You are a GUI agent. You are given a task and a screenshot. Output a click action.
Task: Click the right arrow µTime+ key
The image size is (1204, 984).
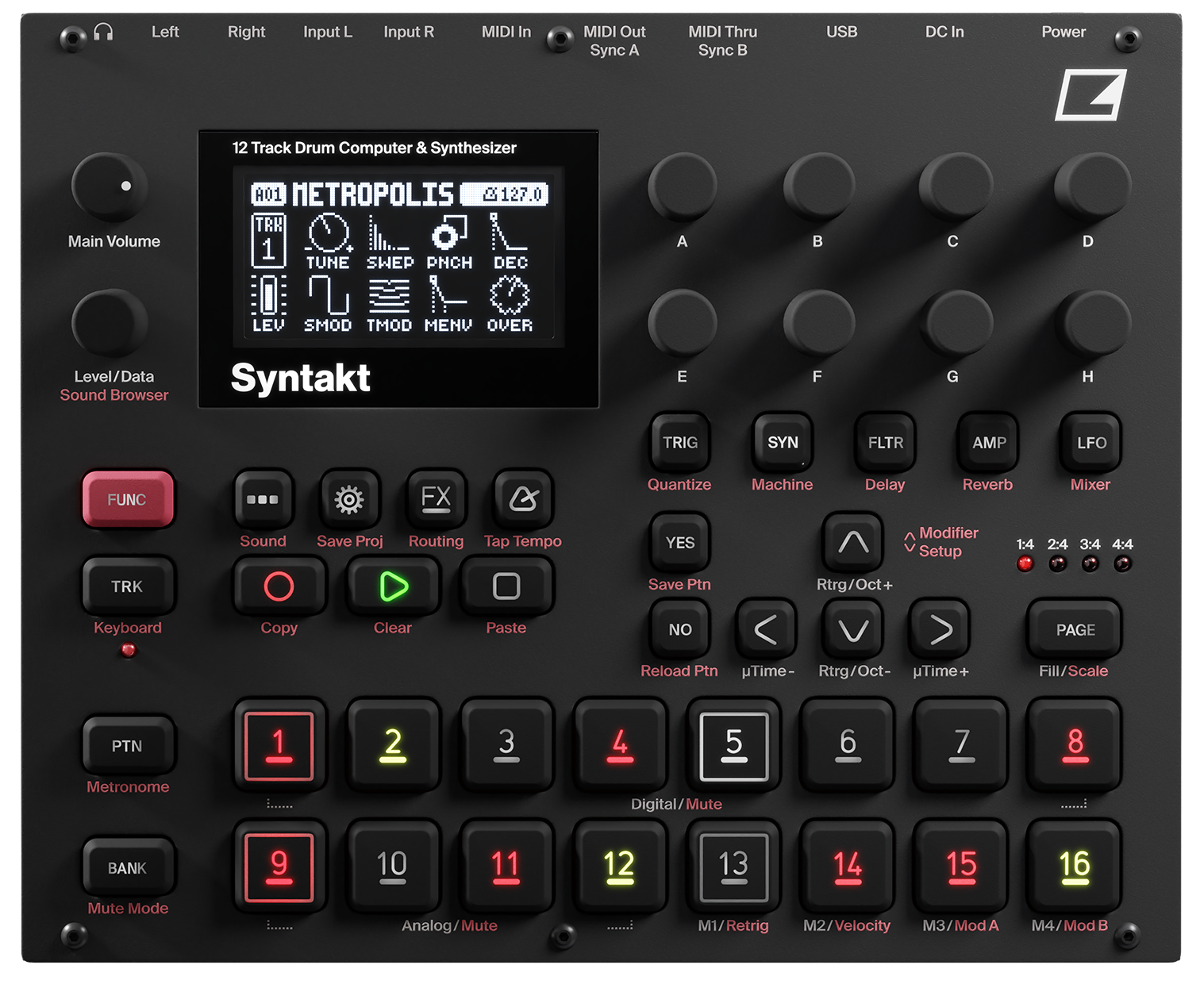[940, 629]
